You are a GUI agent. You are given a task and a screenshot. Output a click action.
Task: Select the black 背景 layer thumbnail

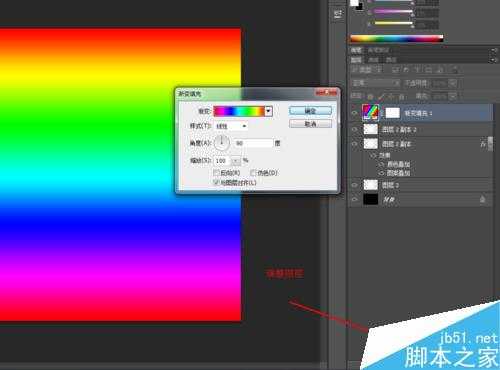coord(371,199)
